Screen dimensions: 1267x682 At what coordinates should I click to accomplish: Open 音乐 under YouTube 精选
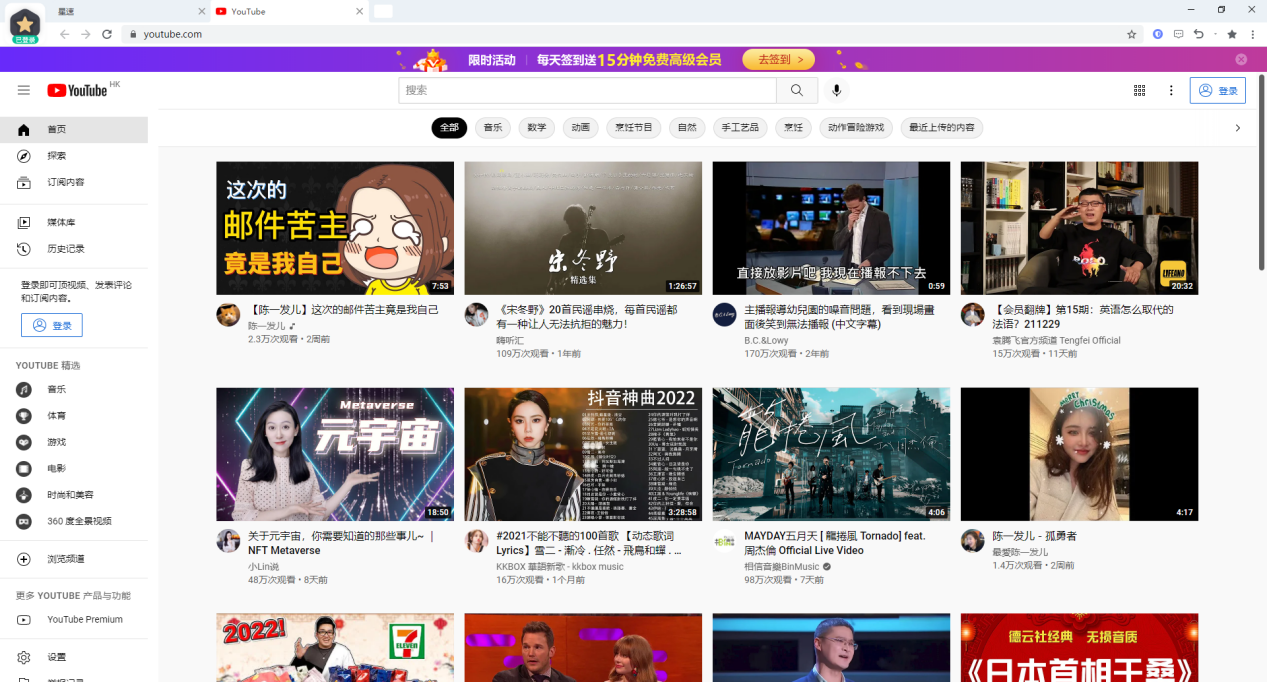[74, 389]
